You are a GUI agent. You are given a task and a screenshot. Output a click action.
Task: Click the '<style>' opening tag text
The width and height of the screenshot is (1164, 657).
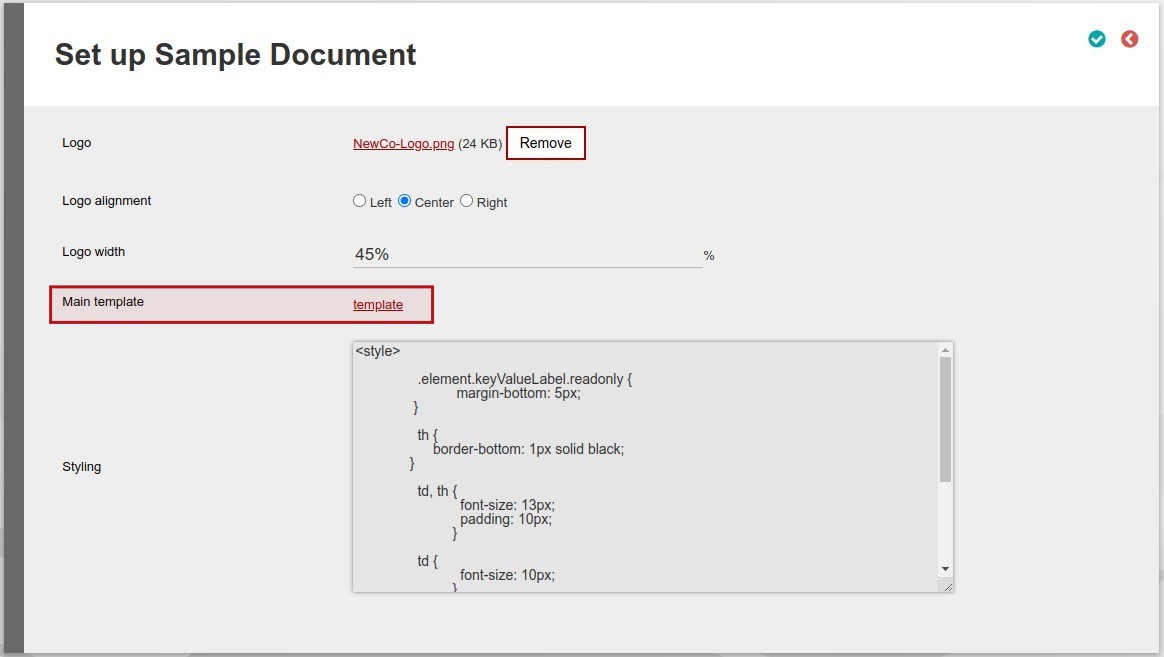point(377,350)
